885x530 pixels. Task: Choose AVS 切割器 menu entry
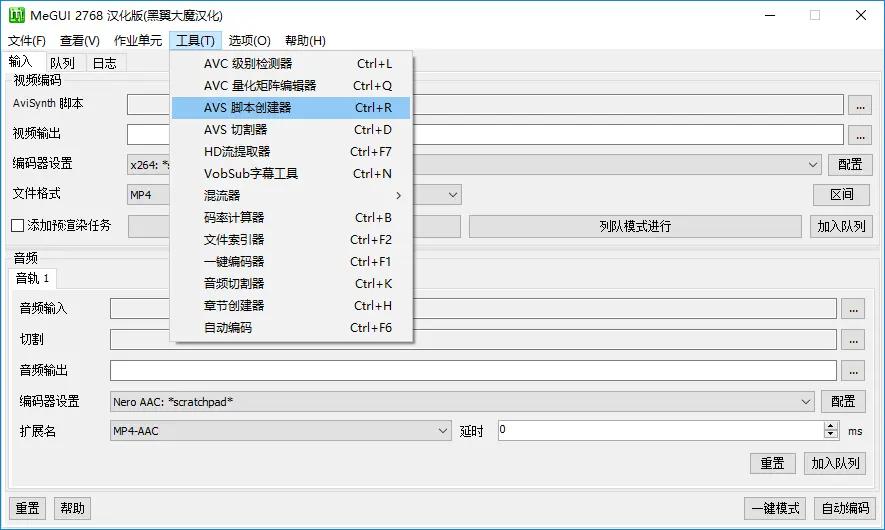pyautogui.click(x=291, y=130)
